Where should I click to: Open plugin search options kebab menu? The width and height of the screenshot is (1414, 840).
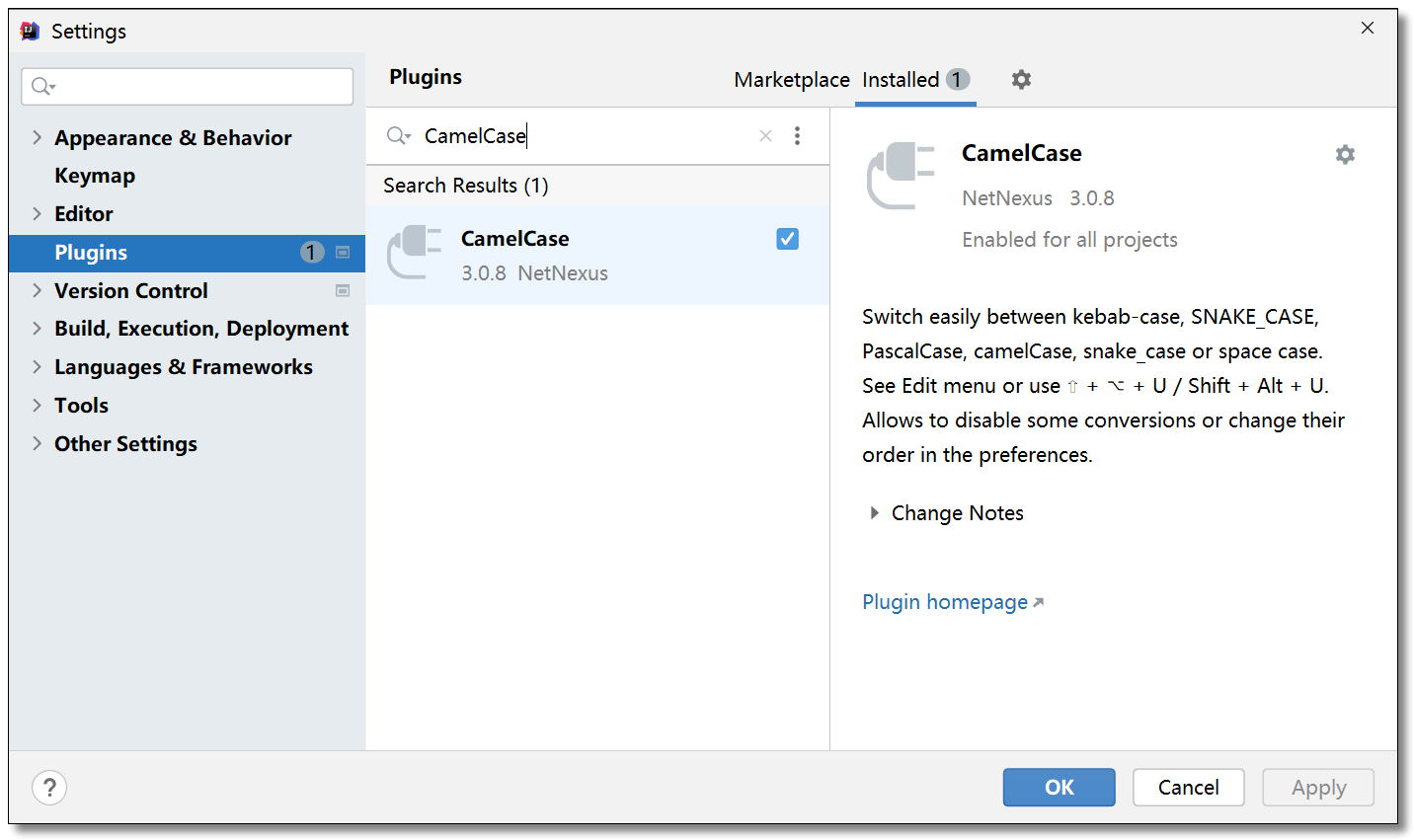tap(797, 136)
